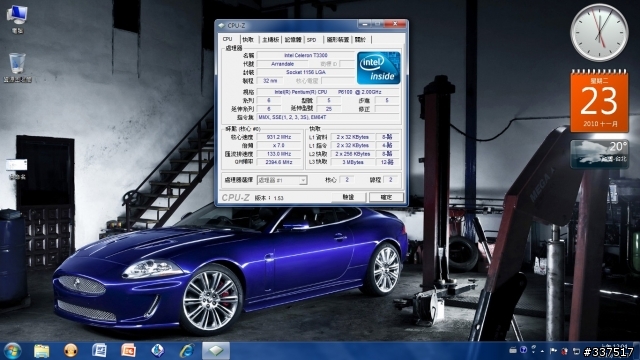Click the Action Center flag tray icon
This screenshot has width=640, height=360.
coord(553,351)
